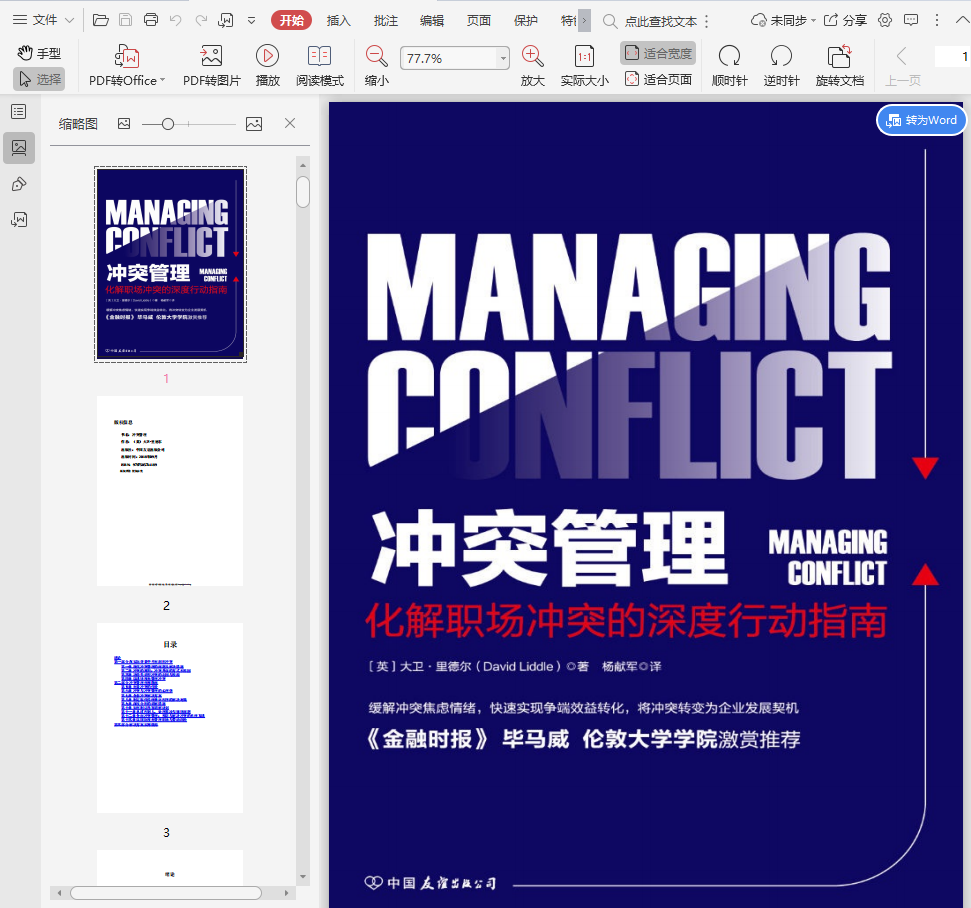Show more tabs with the chevron
Screen dimensions: 971x908
(584, 20)
